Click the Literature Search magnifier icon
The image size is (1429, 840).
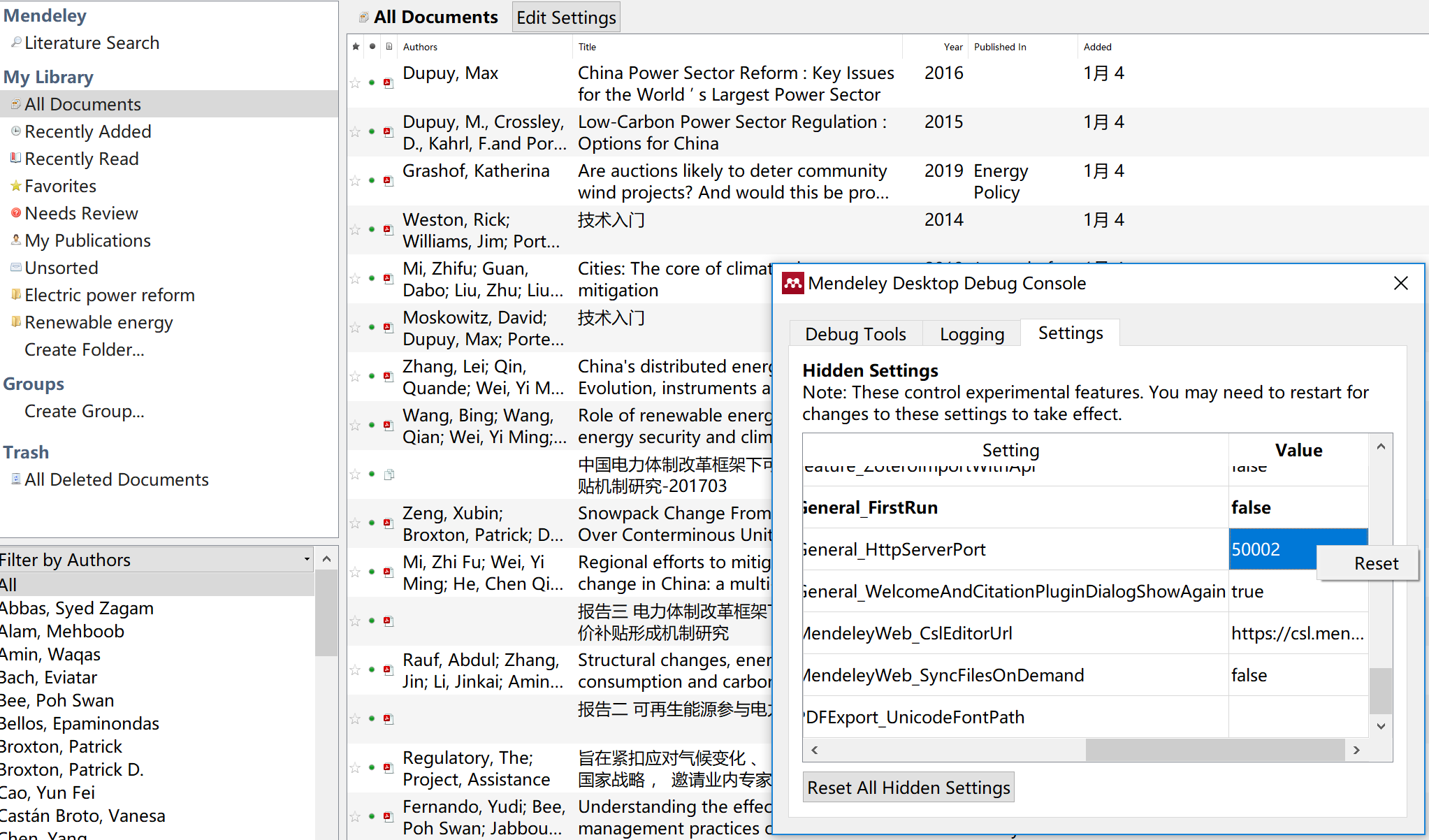16,43
